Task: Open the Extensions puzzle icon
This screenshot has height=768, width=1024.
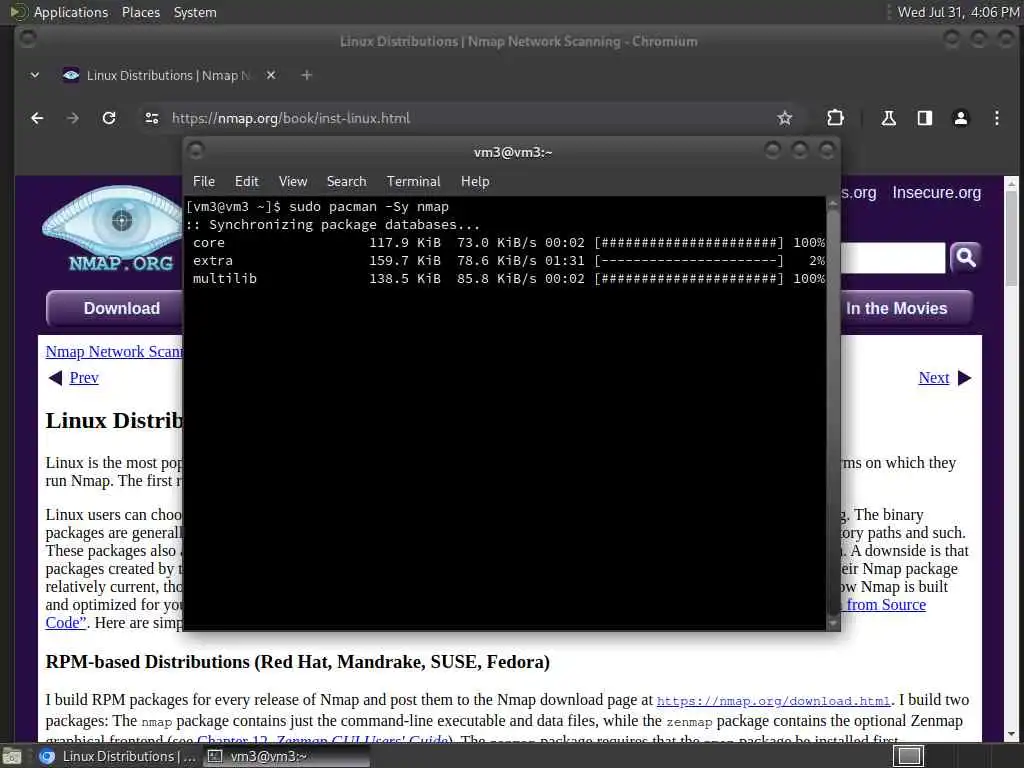Action: pyautogui.click(x=835, y=118)
